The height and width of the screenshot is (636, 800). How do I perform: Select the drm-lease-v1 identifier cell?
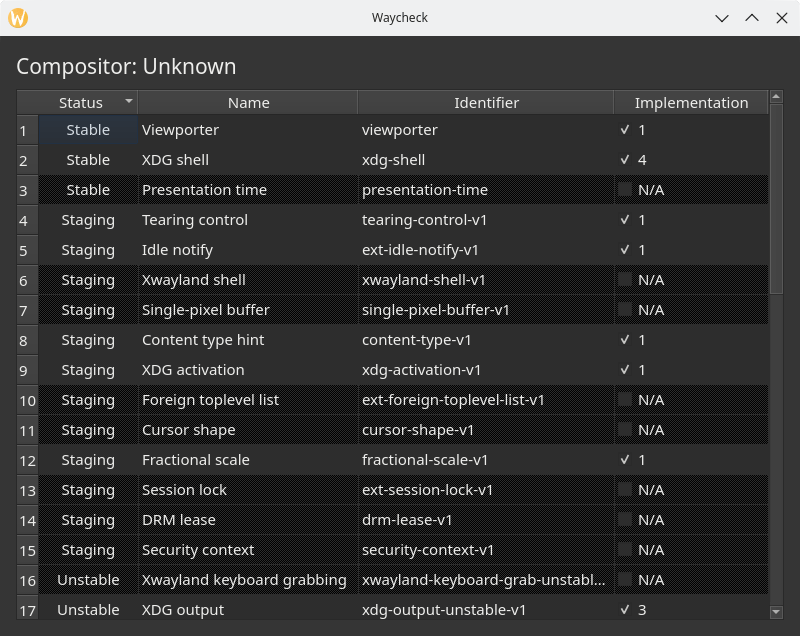click(x=486, y=520)
